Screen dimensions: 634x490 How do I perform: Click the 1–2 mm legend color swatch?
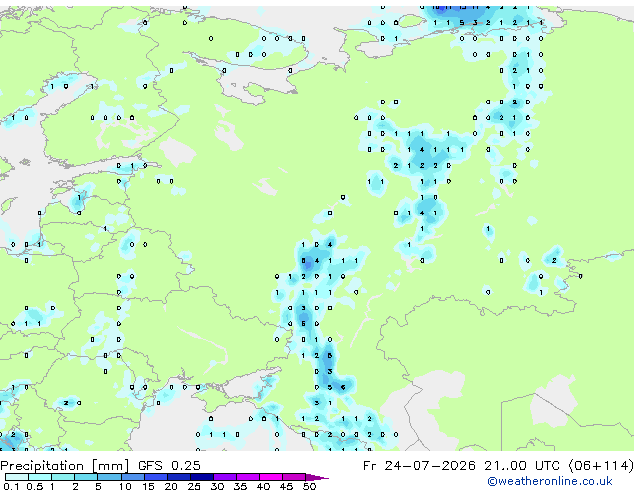click(63, 477)
